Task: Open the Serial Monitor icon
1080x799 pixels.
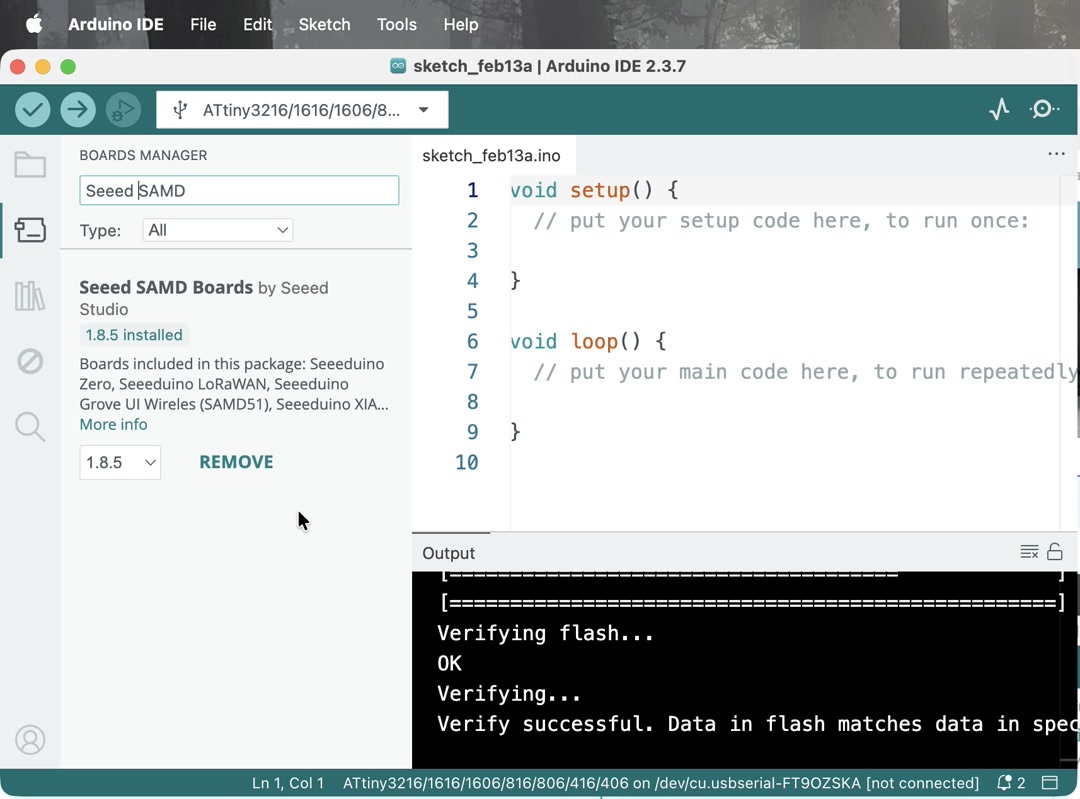Action: tap(1044, 109)
